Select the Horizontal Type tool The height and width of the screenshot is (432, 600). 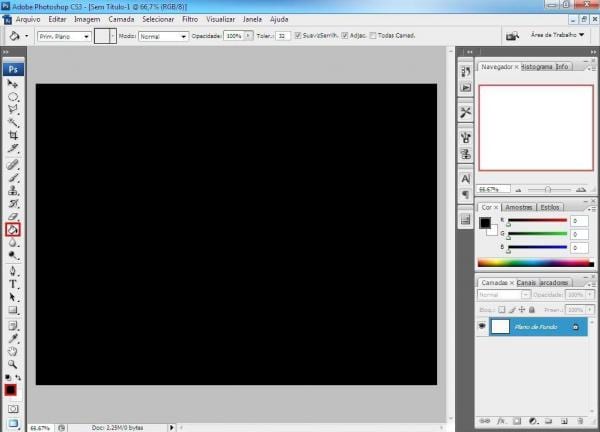(x=13, y=284)
